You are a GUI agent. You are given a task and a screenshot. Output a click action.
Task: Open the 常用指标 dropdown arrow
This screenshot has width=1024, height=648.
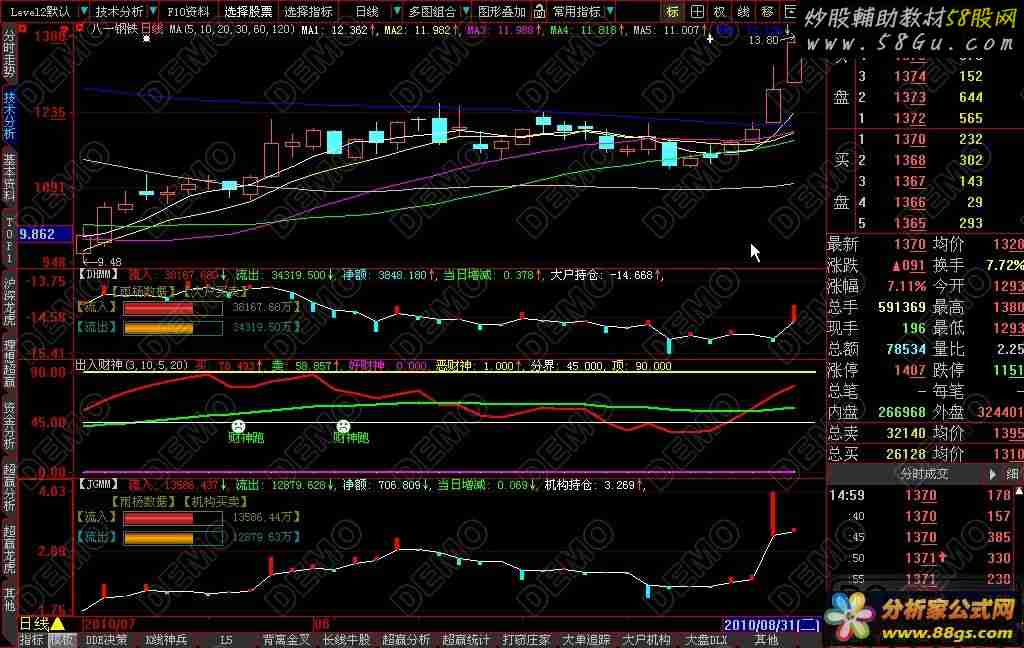(x=609, y=11)
